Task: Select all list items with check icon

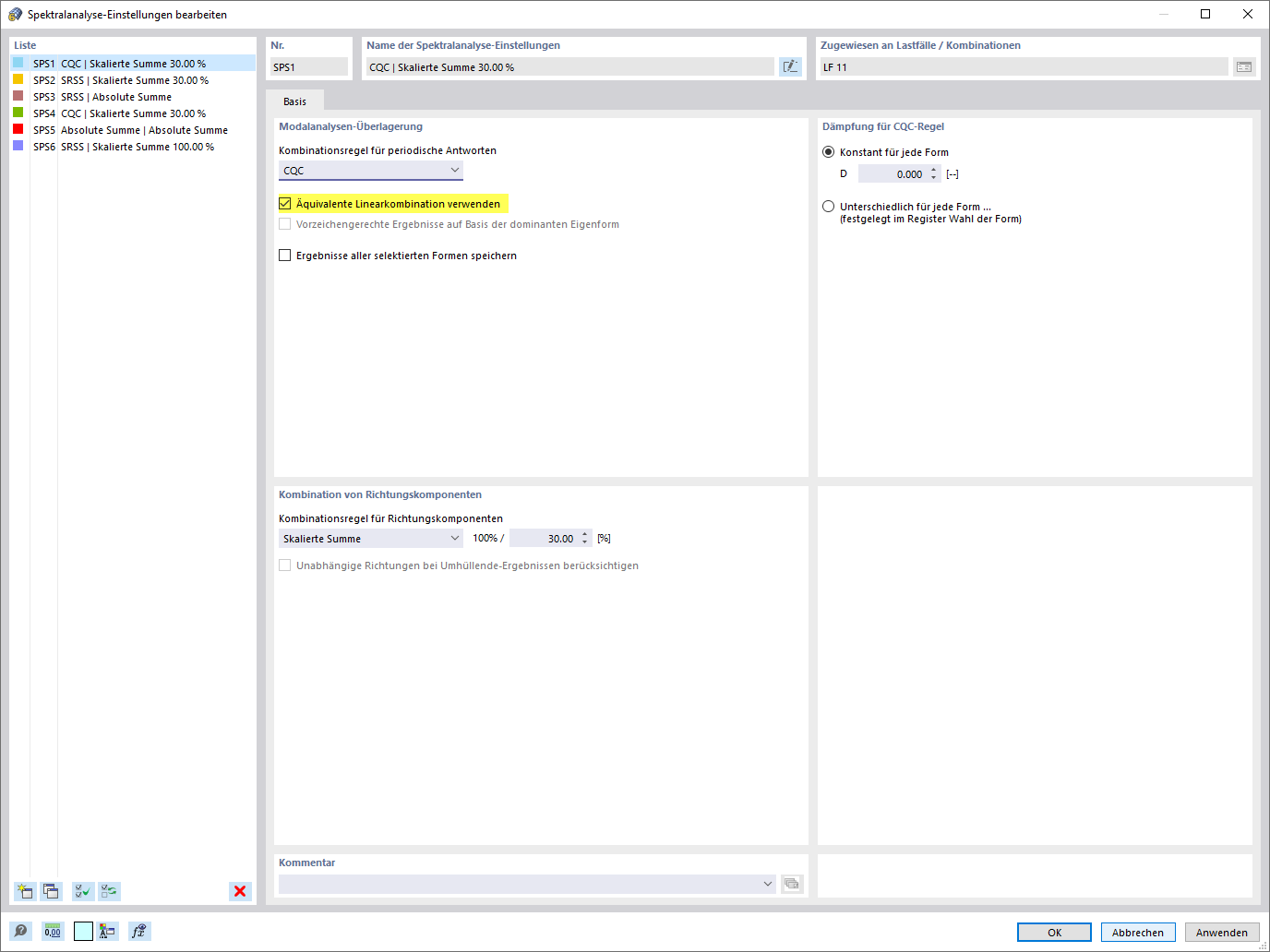Action: (x=83, y=891)
